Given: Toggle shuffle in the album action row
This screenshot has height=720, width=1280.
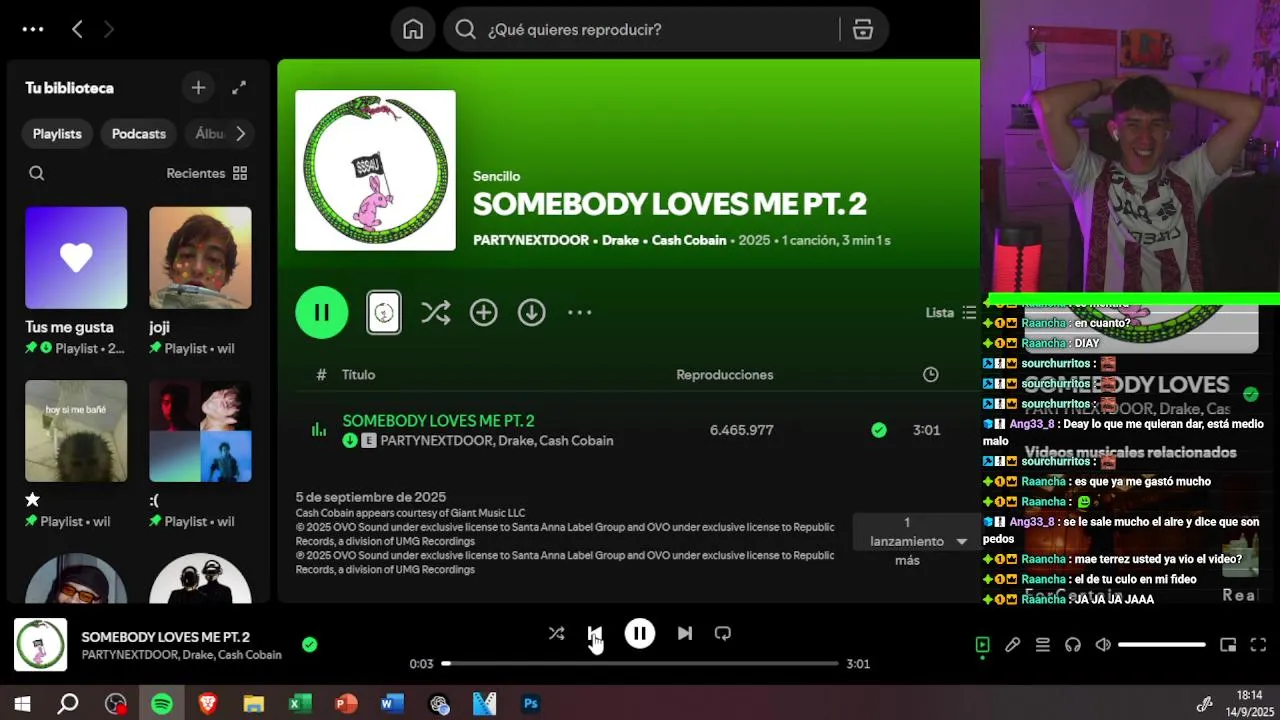Looking at the screenshot, I should (x=436, y=313).
